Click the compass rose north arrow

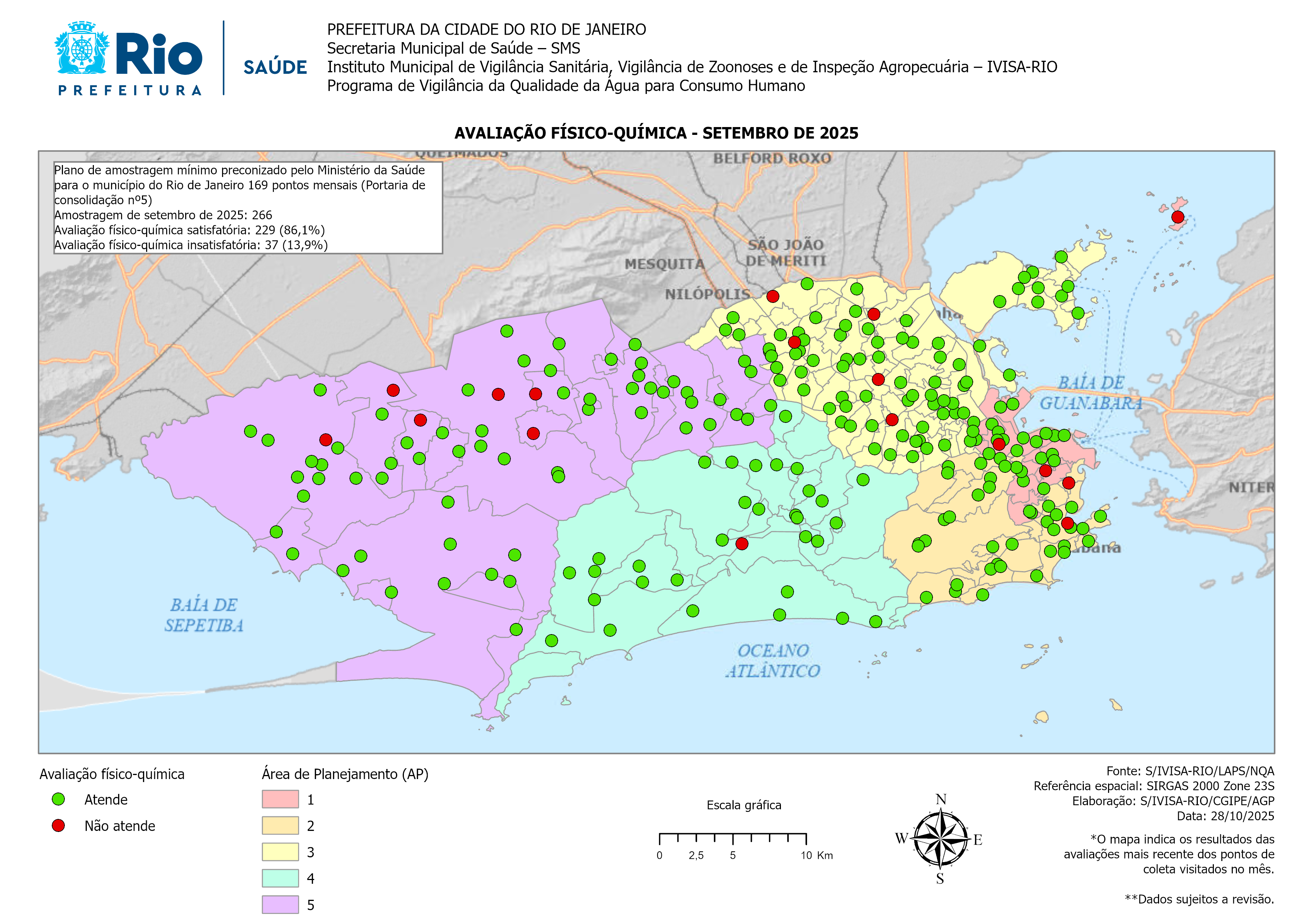click(x=942, y=839)
